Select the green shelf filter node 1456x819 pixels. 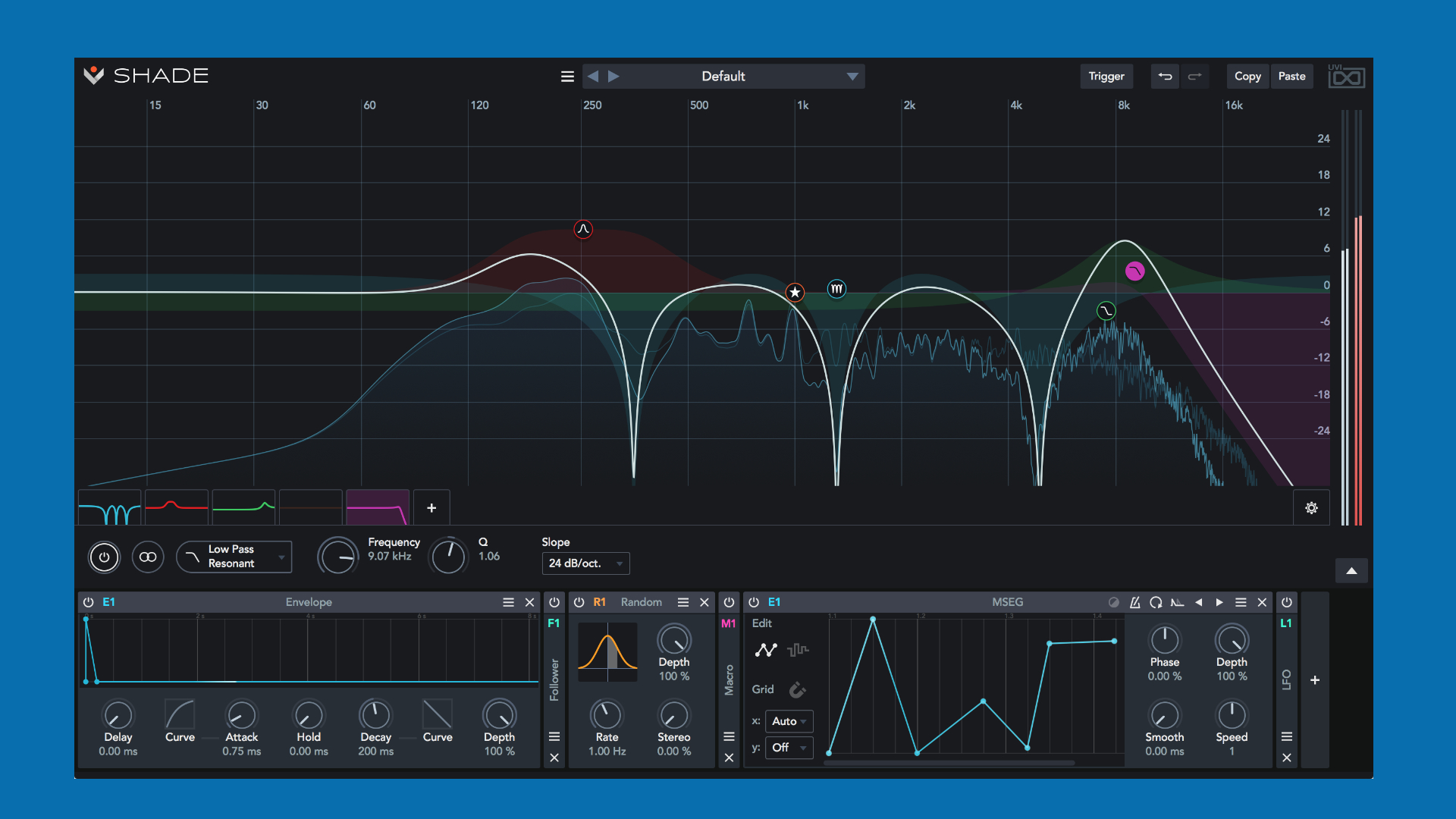coord(1106,311)
